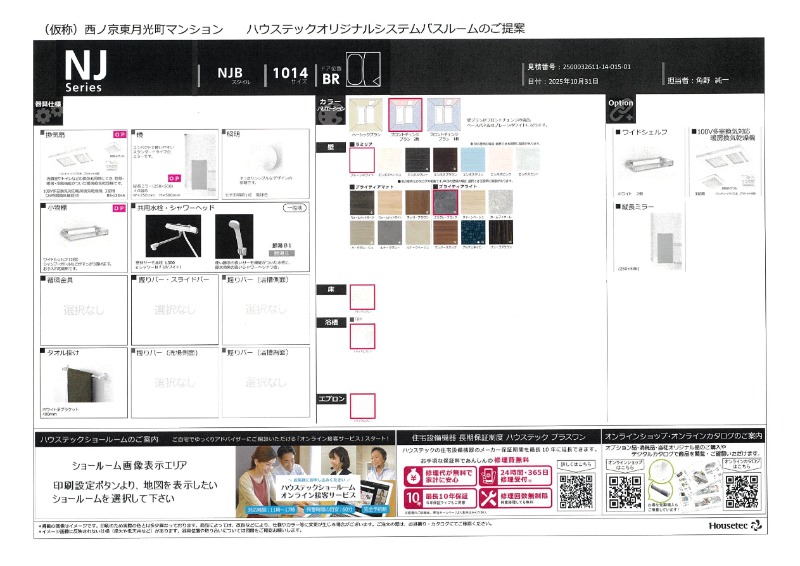Click the QR code under 詳しくはこちら
Image resolution: width=800 pixels, height=566 pixels.
[573, 491]
